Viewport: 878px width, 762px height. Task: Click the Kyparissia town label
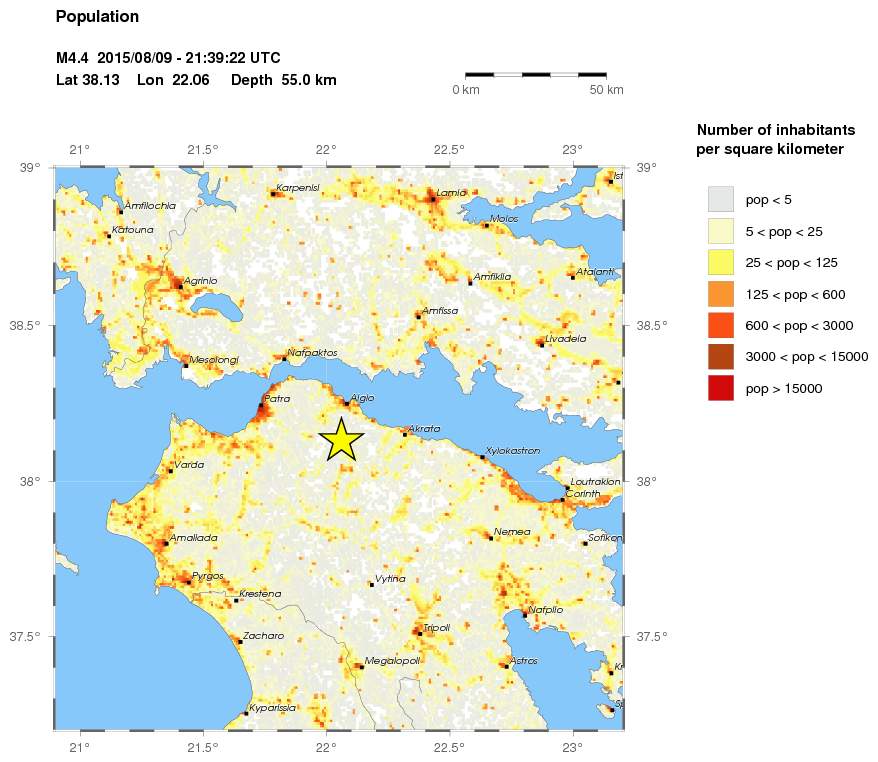point(272,708)
